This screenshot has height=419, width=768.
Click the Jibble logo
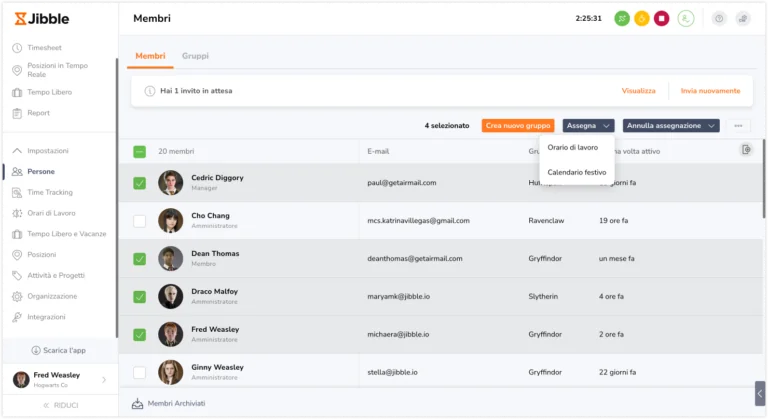point(42,19)
